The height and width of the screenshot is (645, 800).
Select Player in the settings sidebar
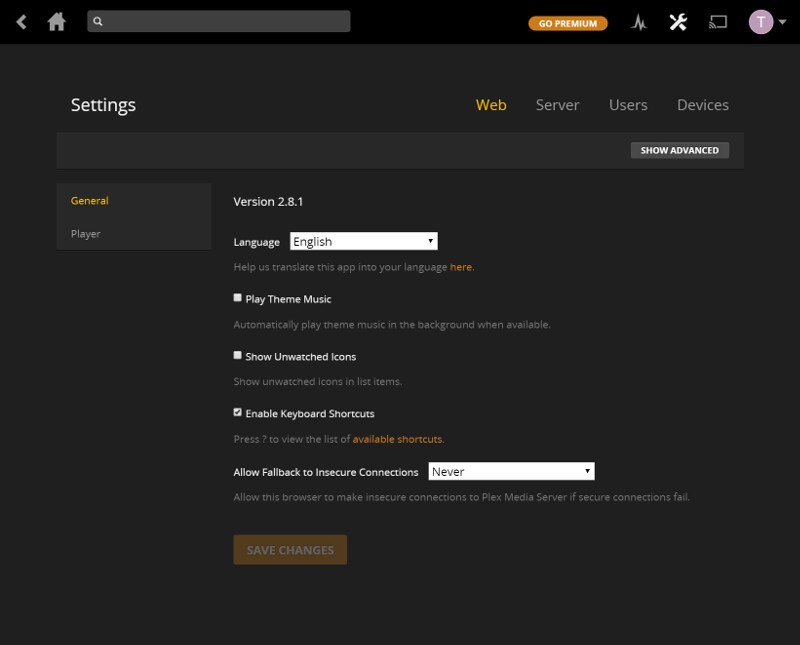[x=86, y=234]
